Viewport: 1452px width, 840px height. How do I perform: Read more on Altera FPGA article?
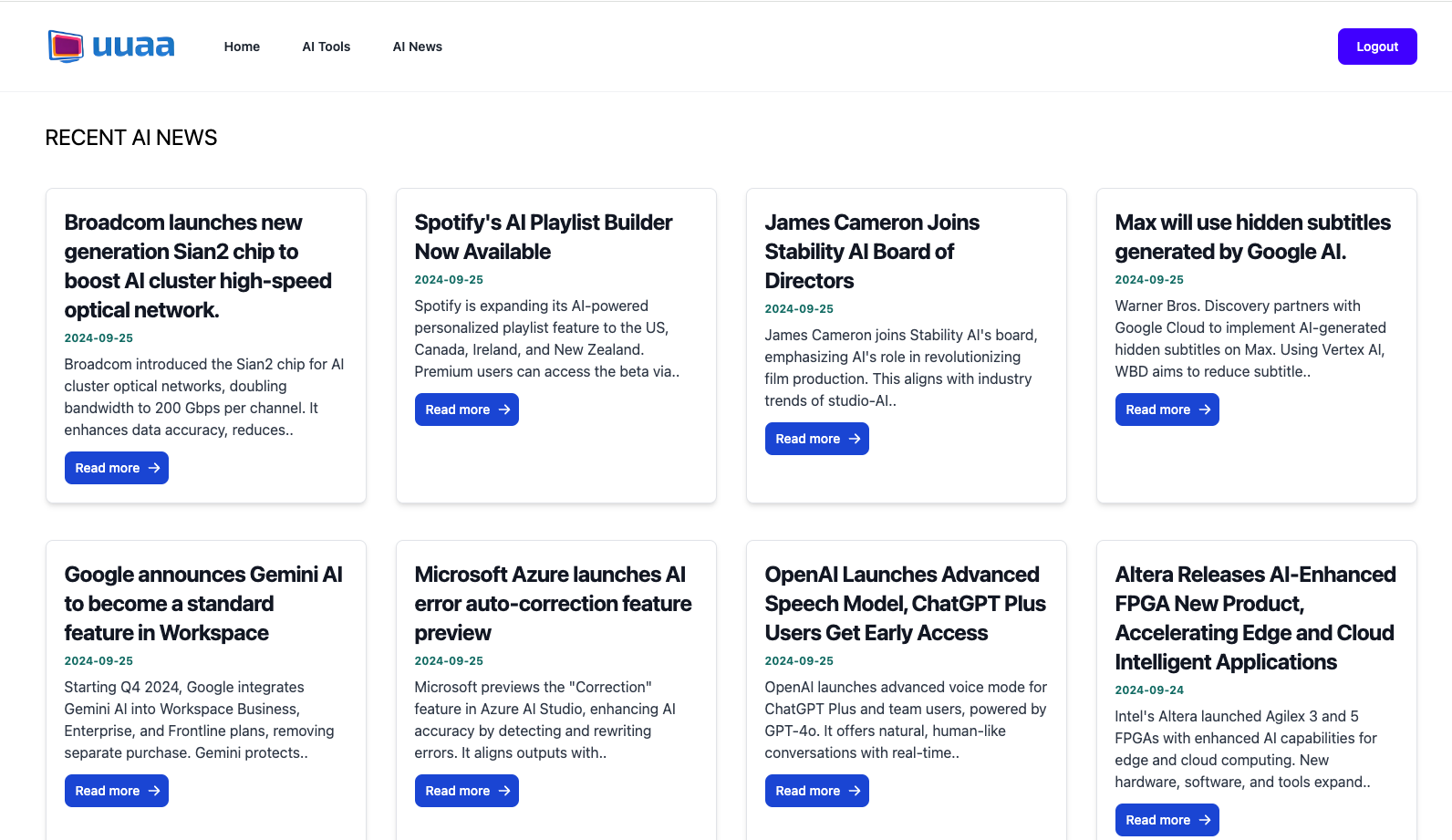[1167, 820]
